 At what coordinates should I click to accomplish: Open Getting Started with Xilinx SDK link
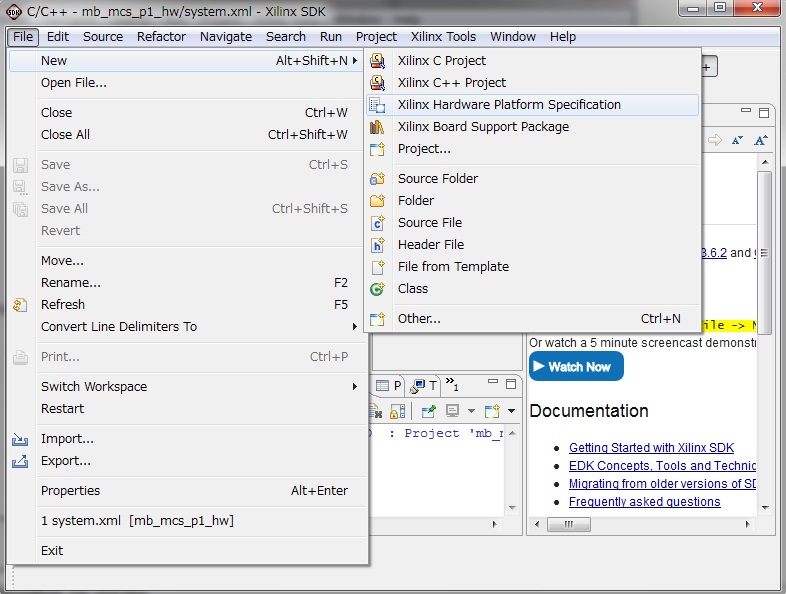pyautogui.click(x=651, y=448)
